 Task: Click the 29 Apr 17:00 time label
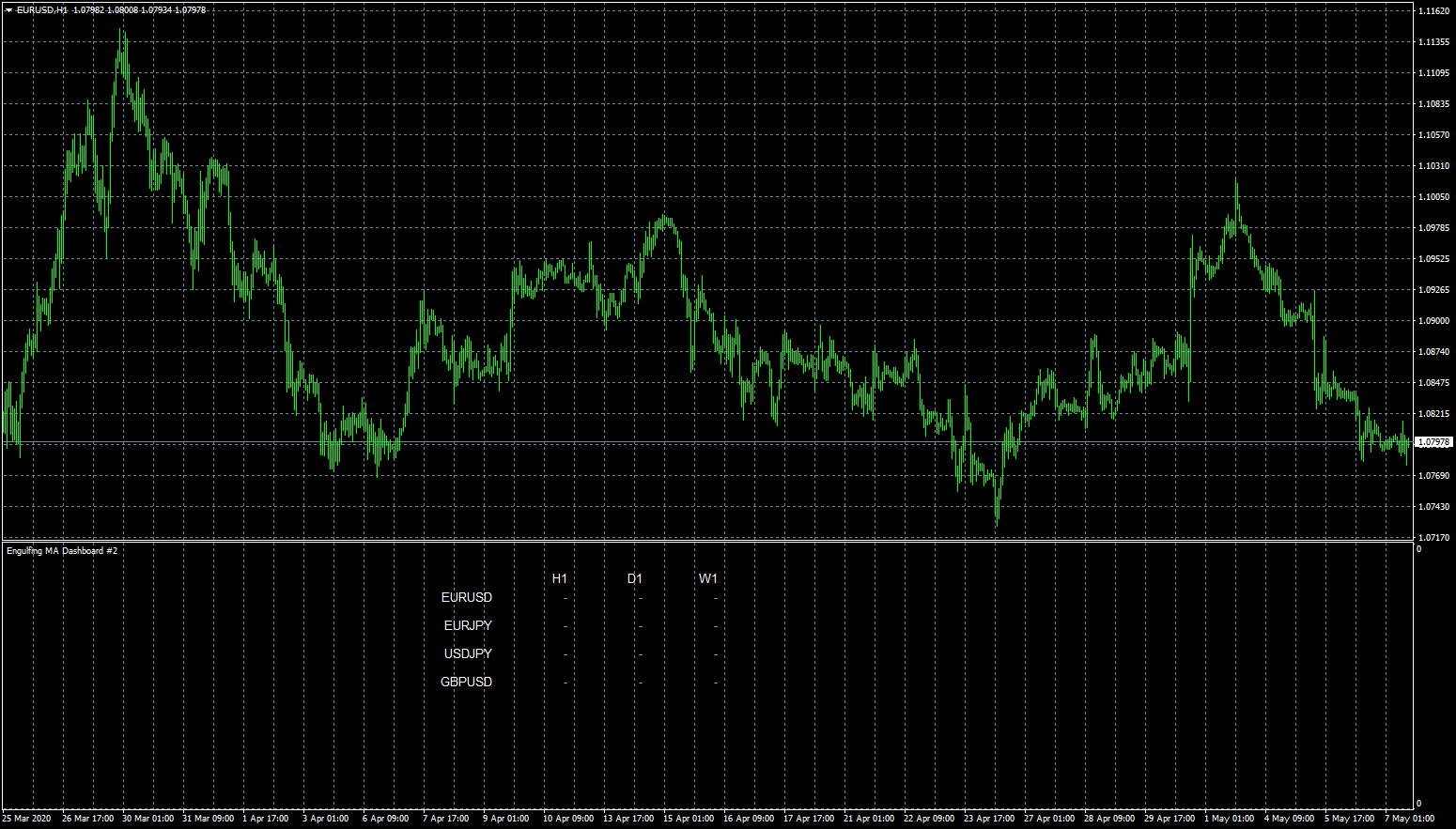pyautogui.click(x=1169, y=819)
